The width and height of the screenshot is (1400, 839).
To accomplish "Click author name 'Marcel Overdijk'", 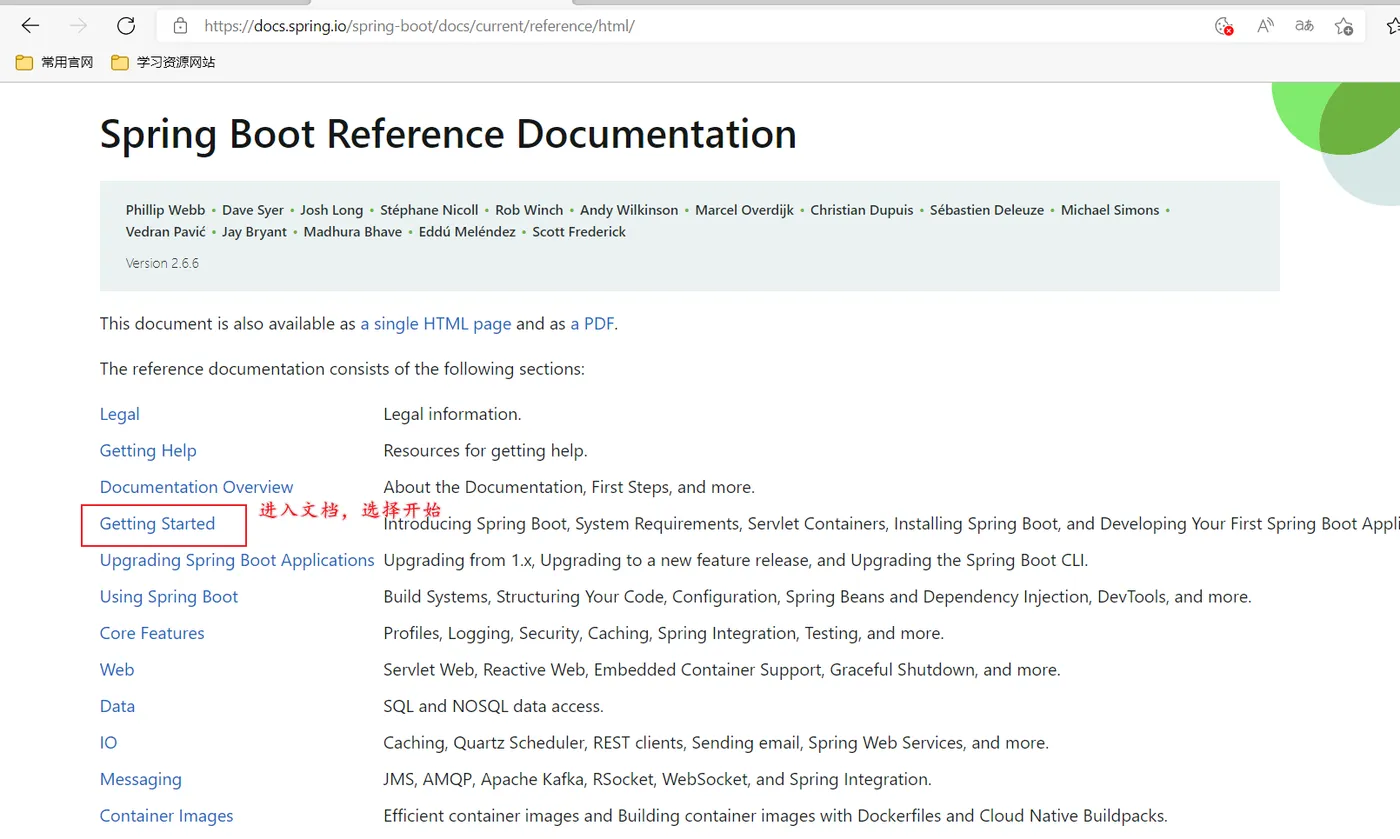I will pos(744,210).
